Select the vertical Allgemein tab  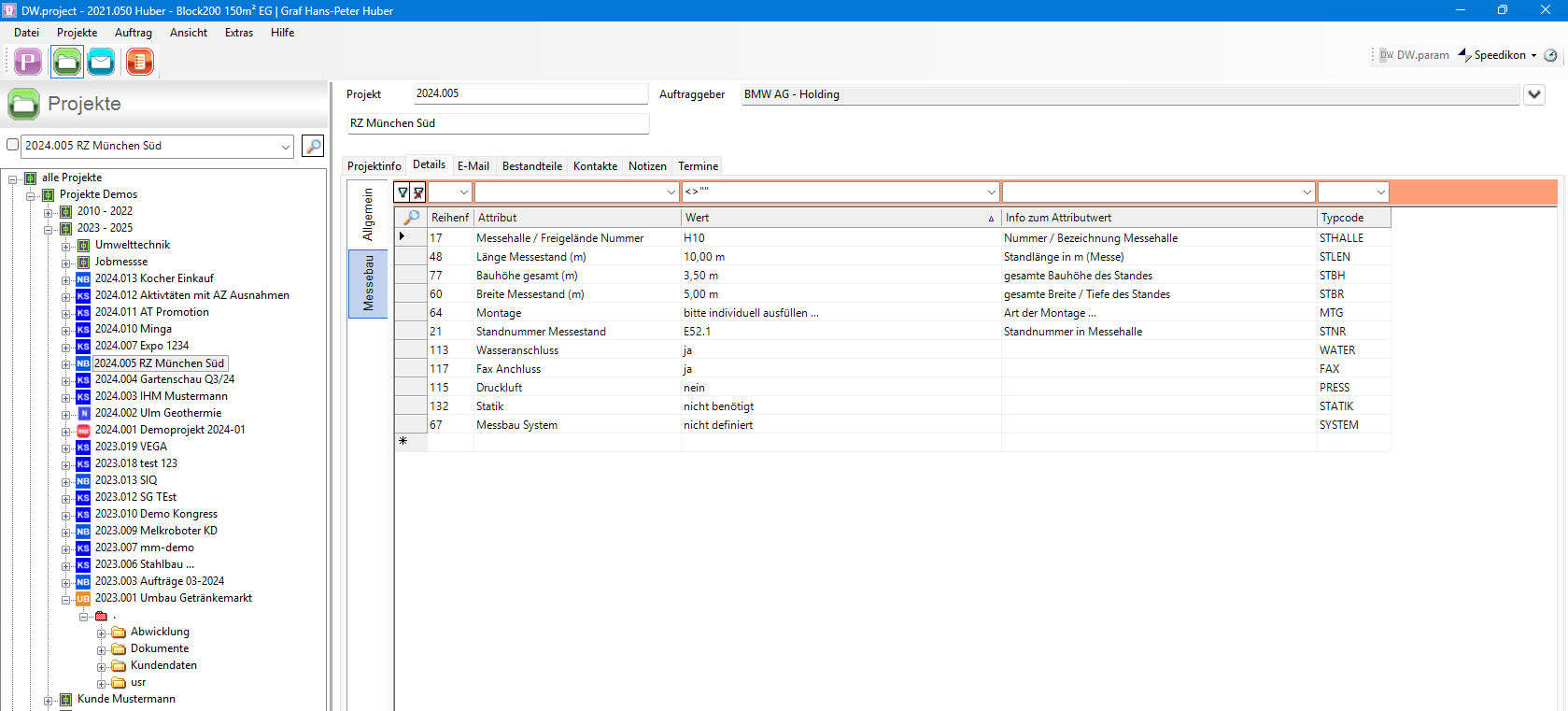pos(368,215)
